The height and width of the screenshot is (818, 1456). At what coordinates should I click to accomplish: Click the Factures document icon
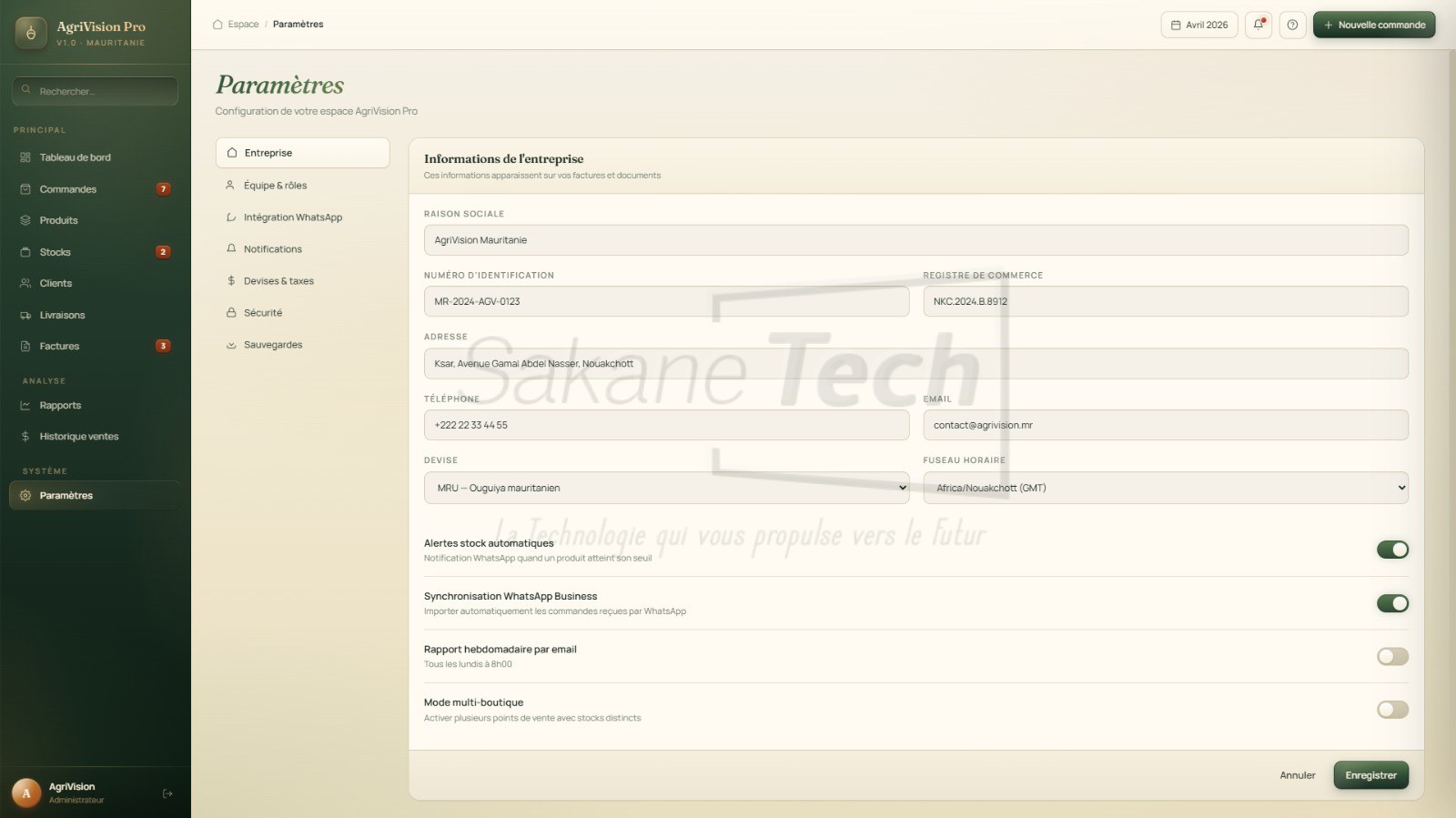point(25,346)
